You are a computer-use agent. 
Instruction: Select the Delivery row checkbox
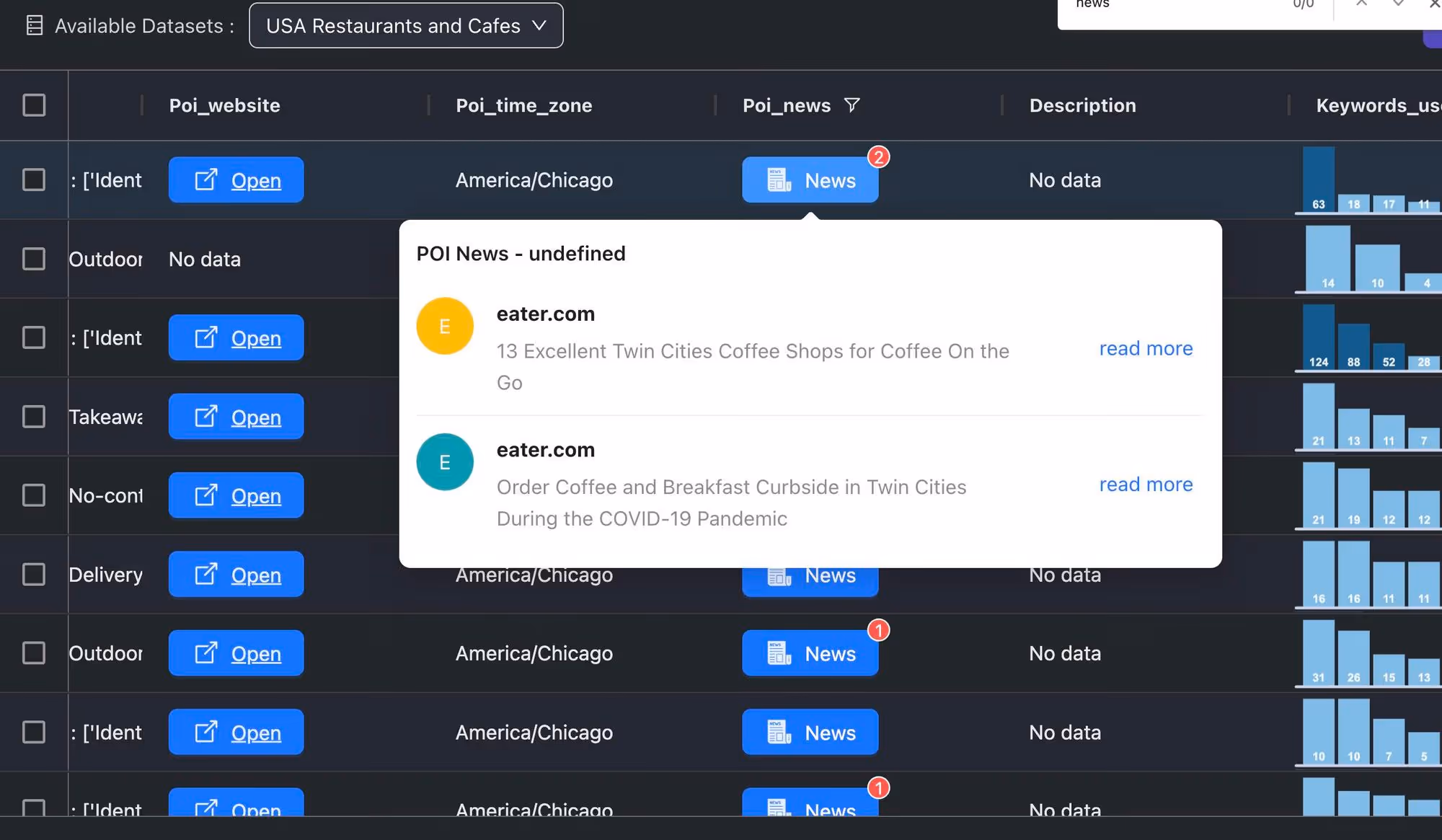tap(34, 575)
